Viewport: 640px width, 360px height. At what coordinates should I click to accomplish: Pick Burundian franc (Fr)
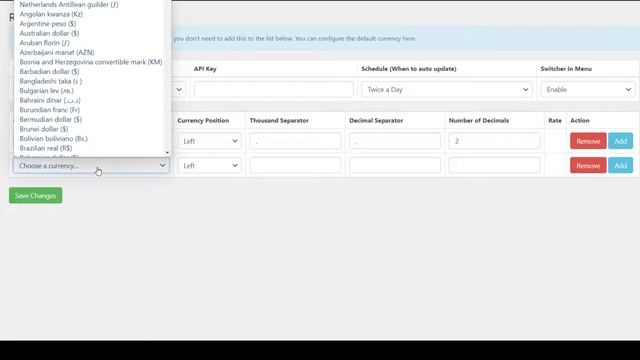50,110
